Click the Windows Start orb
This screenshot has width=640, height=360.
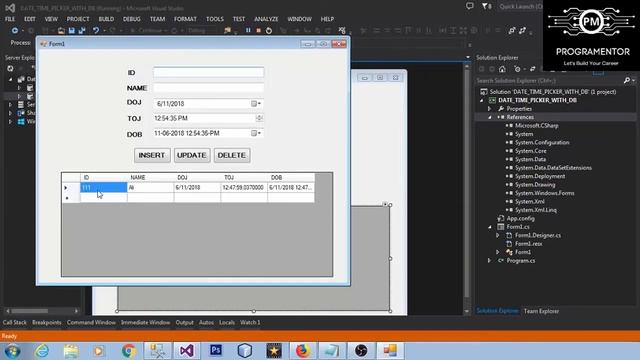coord(13,351)
